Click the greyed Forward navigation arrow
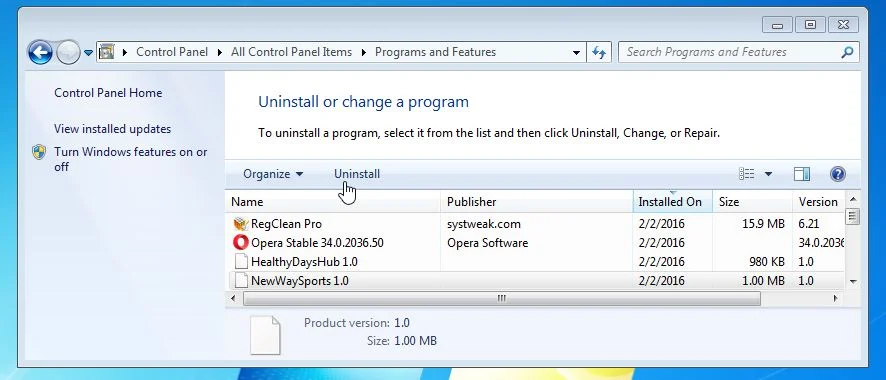 click(68, 53)
